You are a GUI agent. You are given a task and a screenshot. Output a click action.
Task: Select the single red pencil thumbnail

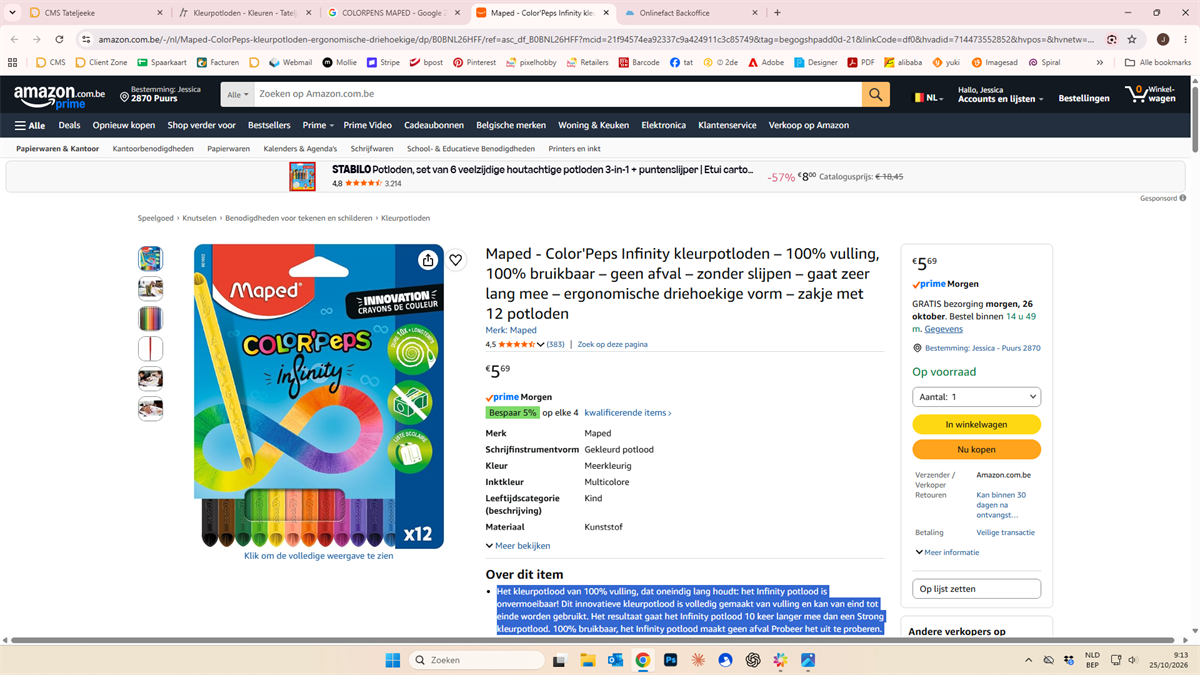(x=150, y=349)
